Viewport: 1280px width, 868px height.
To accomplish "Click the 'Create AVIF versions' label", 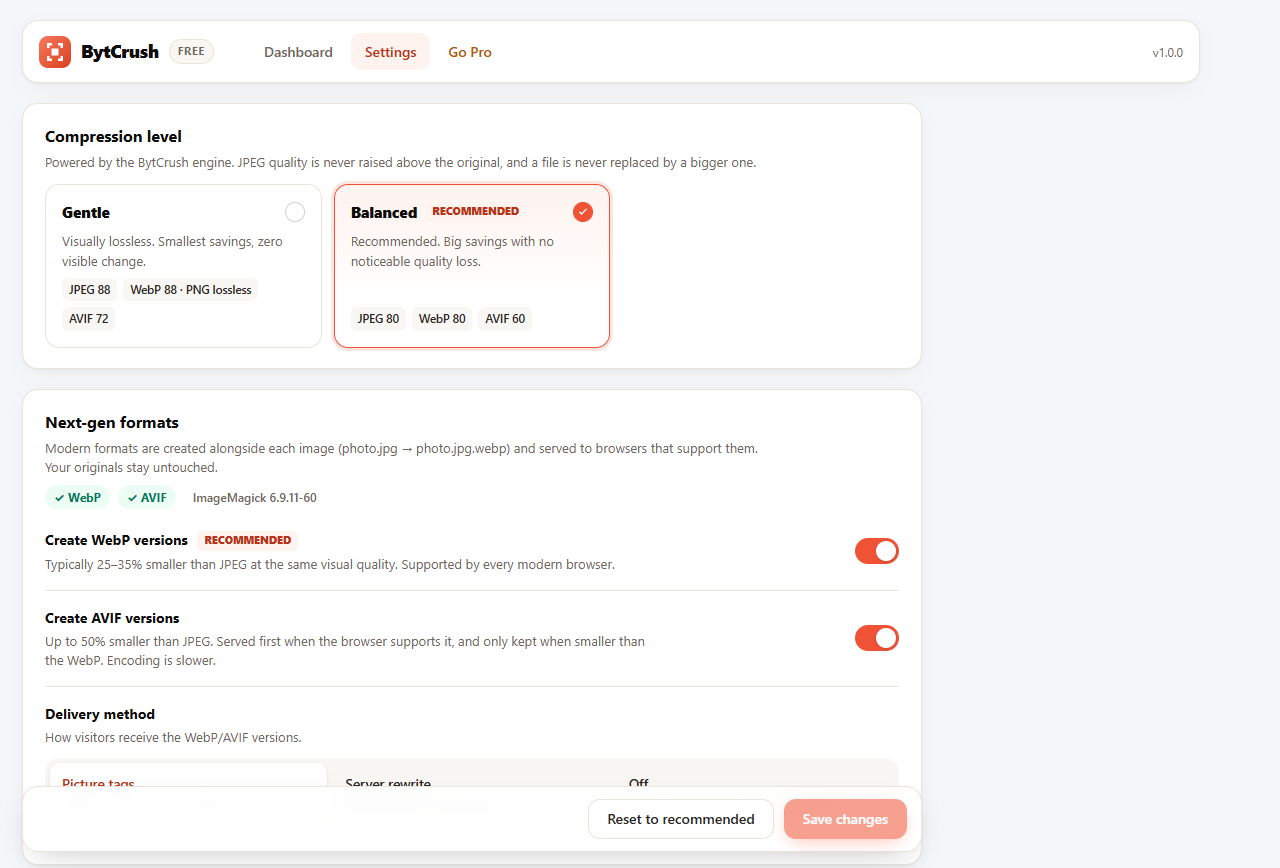I will tap(112, 618).
